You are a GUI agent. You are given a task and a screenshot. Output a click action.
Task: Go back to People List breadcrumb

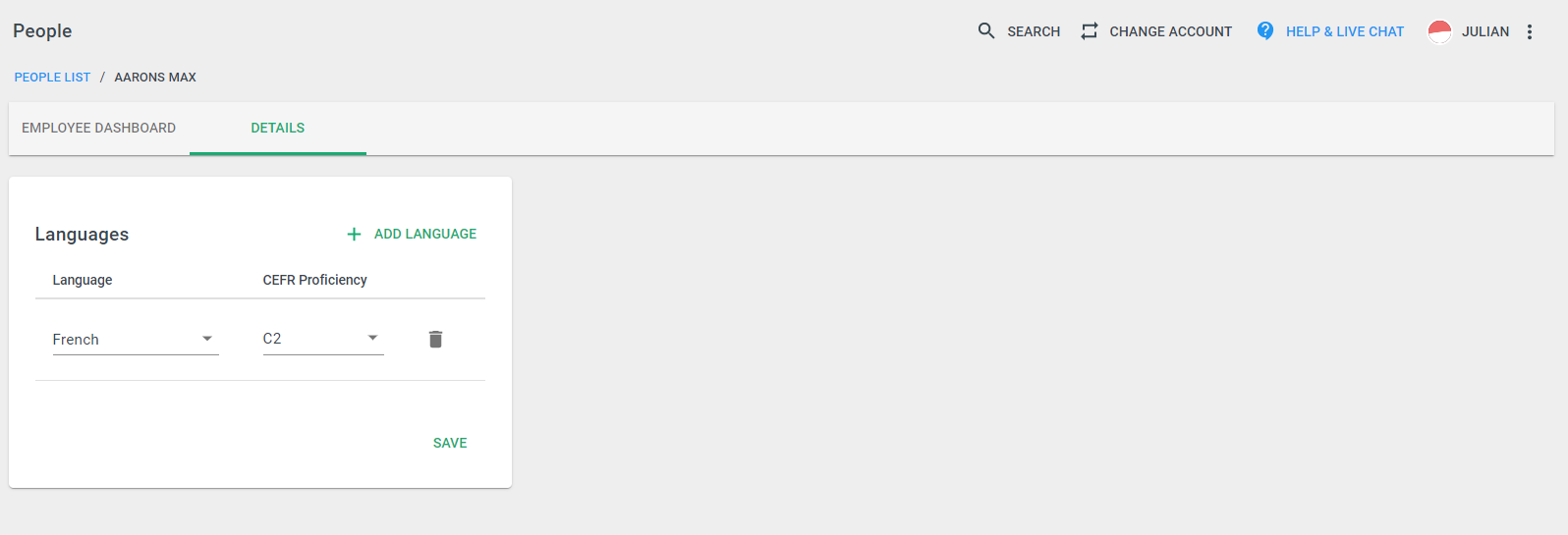pos(52,78)
